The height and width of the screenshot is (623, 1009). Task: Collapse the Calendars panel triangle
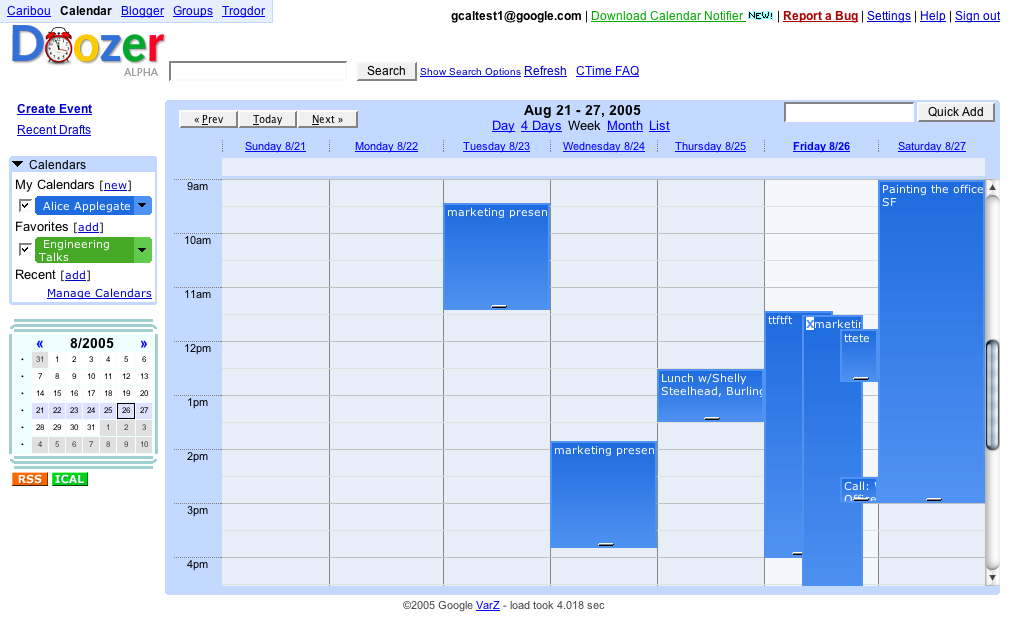(18, 165)
